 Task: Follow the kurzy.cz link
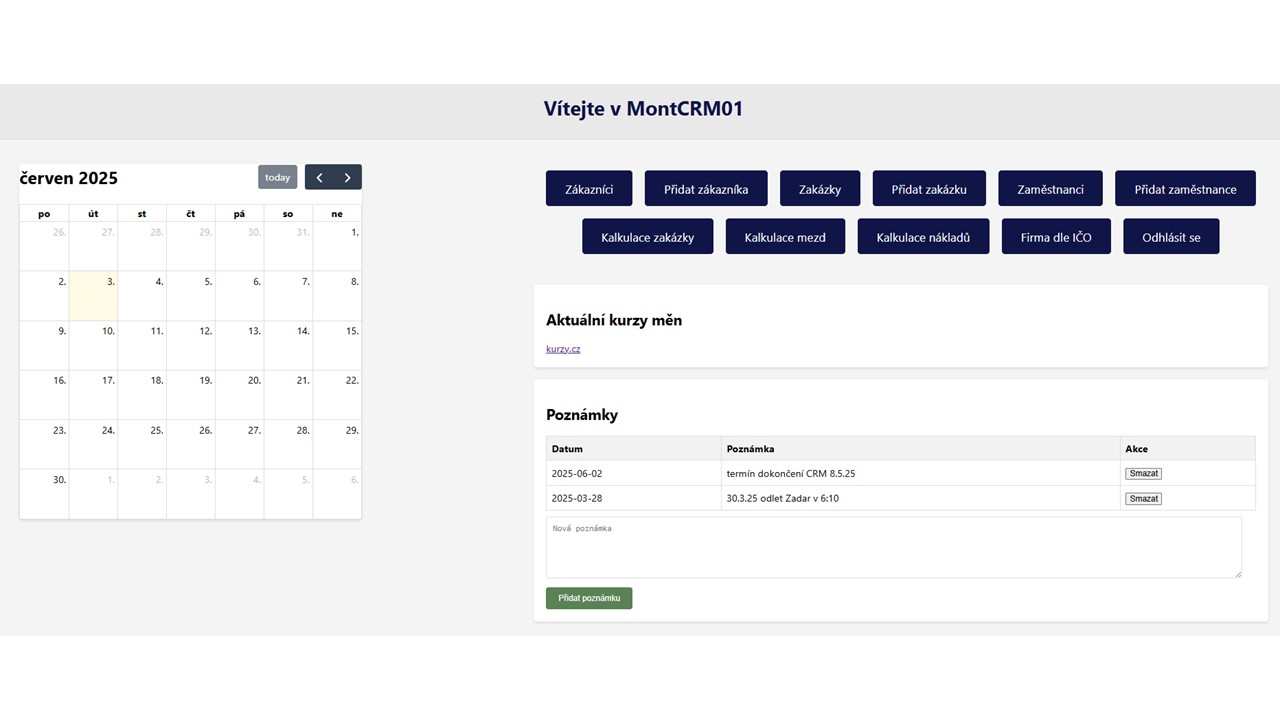pyautogui.click(x=563, y=349)
